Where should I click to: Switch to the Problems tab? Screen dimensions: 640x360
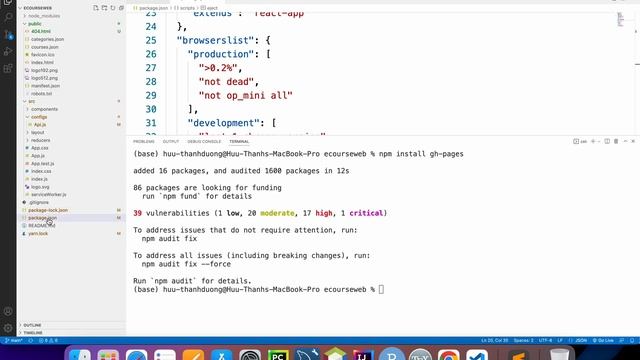[x=144, y=141]
